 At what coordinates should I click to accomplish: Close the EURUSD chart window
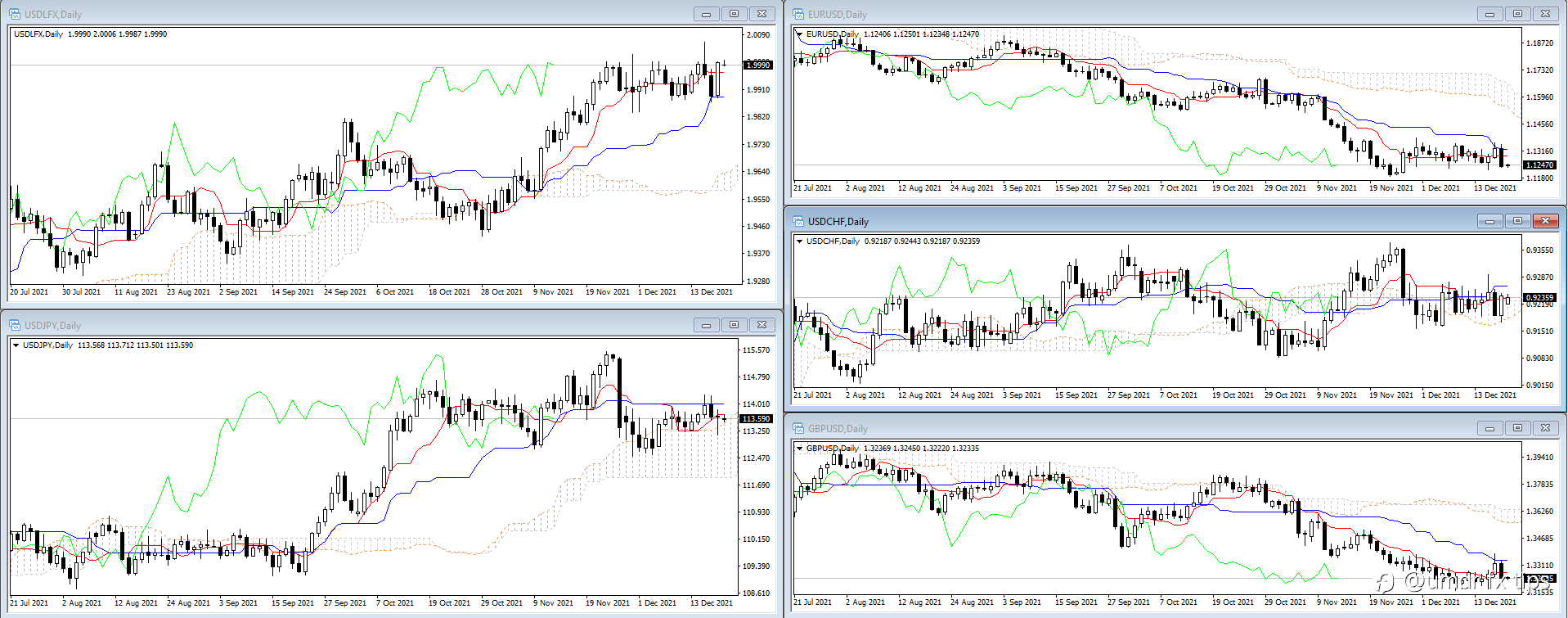[1545, 14]
